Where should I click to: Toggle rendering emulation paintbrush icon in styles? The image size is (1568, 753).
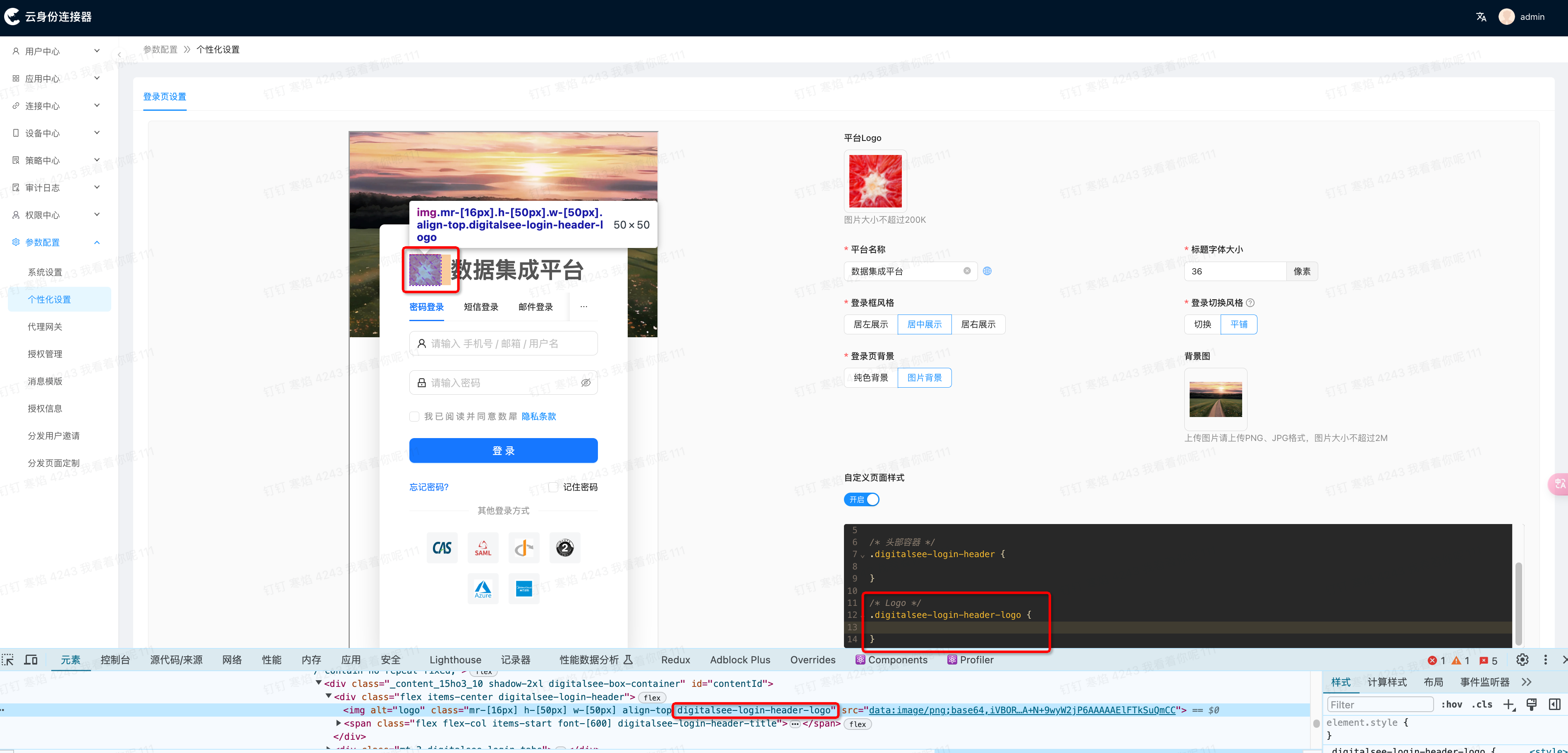tap(1532, 704)
